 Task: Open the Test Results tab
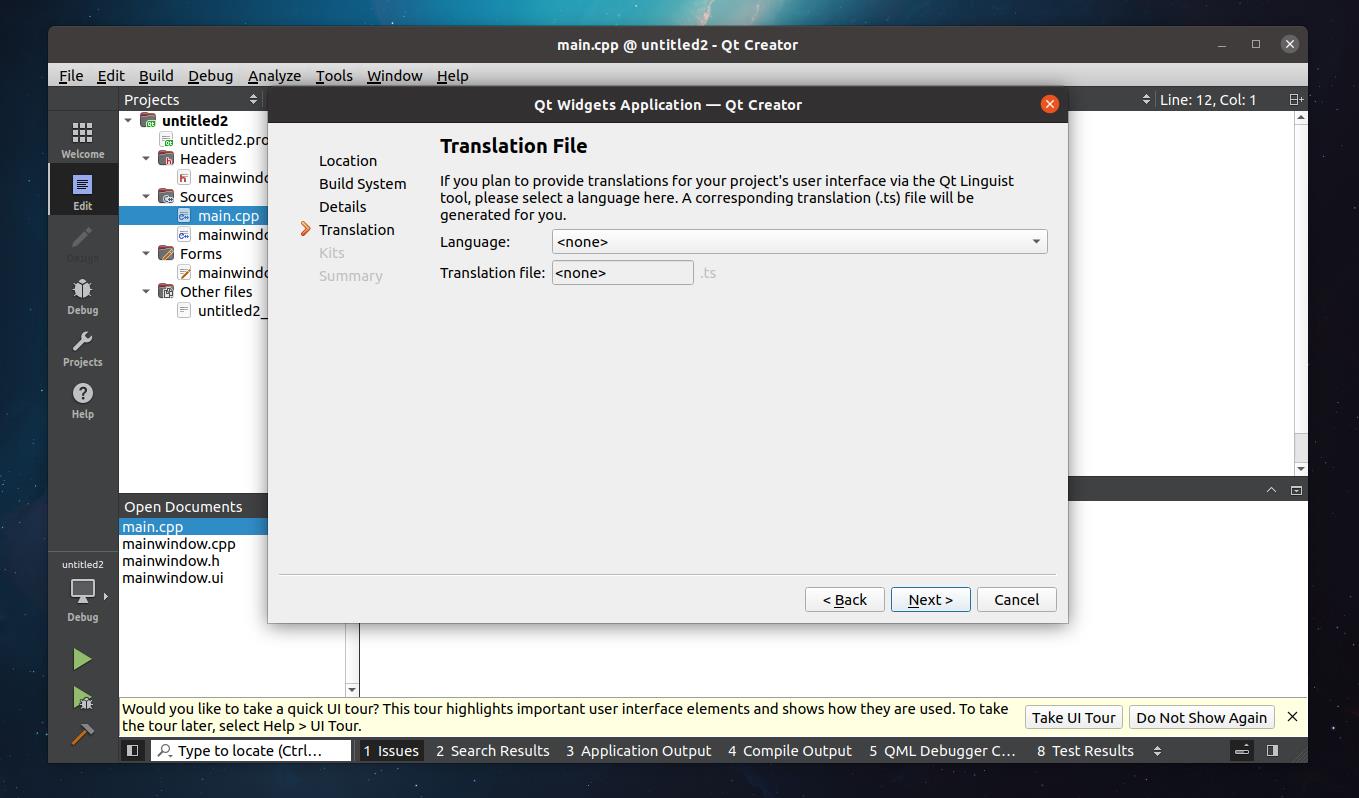click(1085, 750)
